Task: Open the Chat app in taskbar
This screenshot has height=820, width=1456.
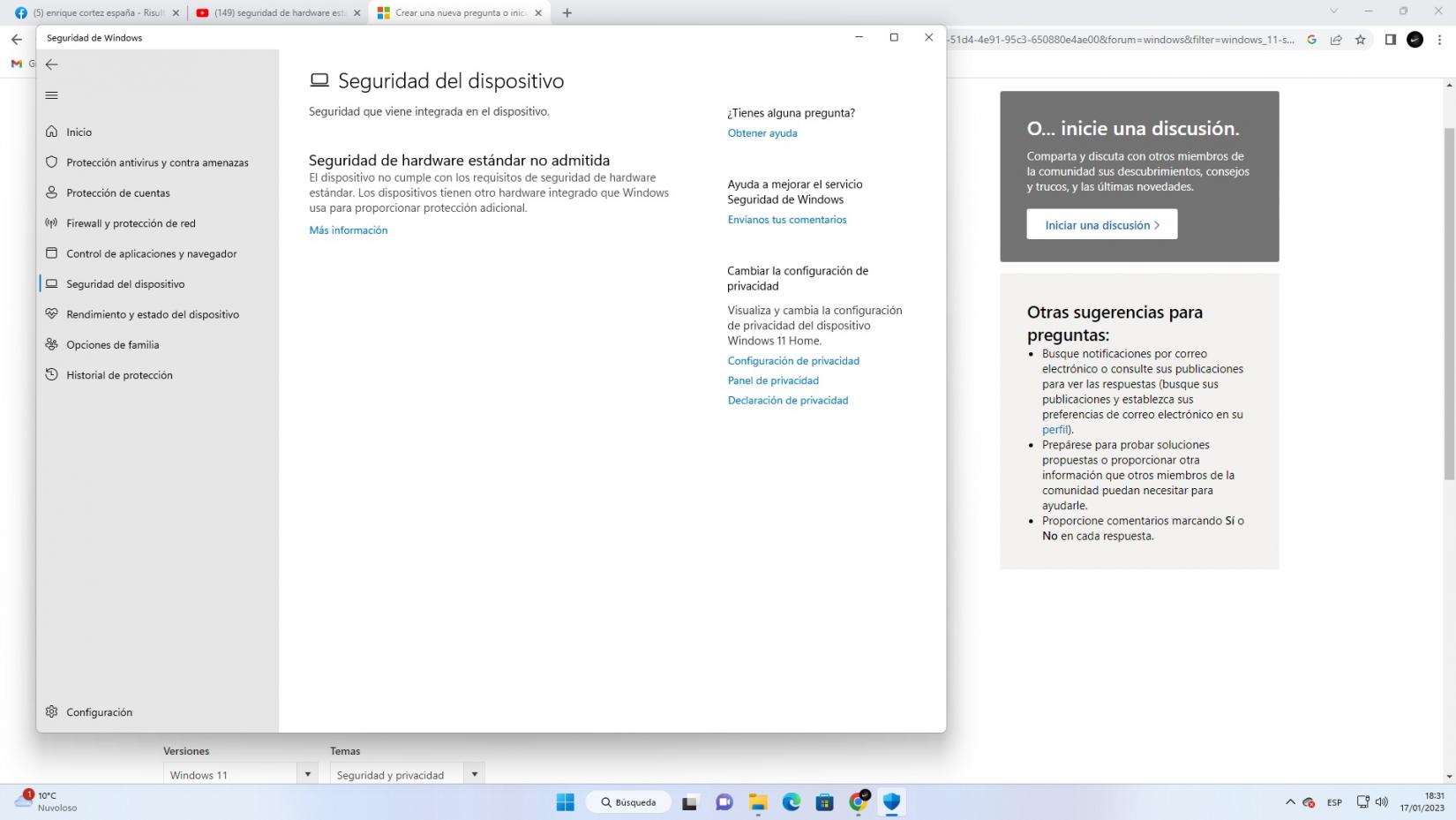Action: click(724, 802)
